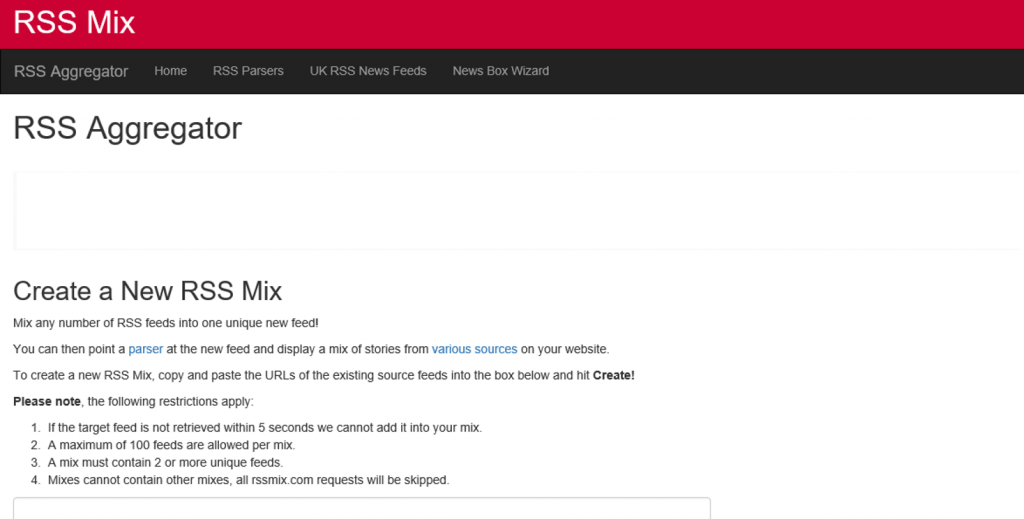This screenshot has width=1024, height=519.
Task: Click the rssmix.com requests skipped item
Action: pyautogui.click(x=248, y=480)
